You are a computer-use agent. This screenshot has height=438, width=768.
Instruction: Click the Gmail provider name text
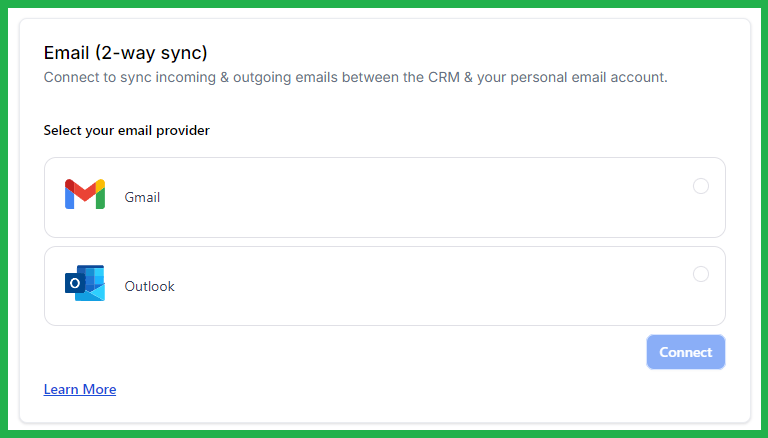click(x=142, y=197)
